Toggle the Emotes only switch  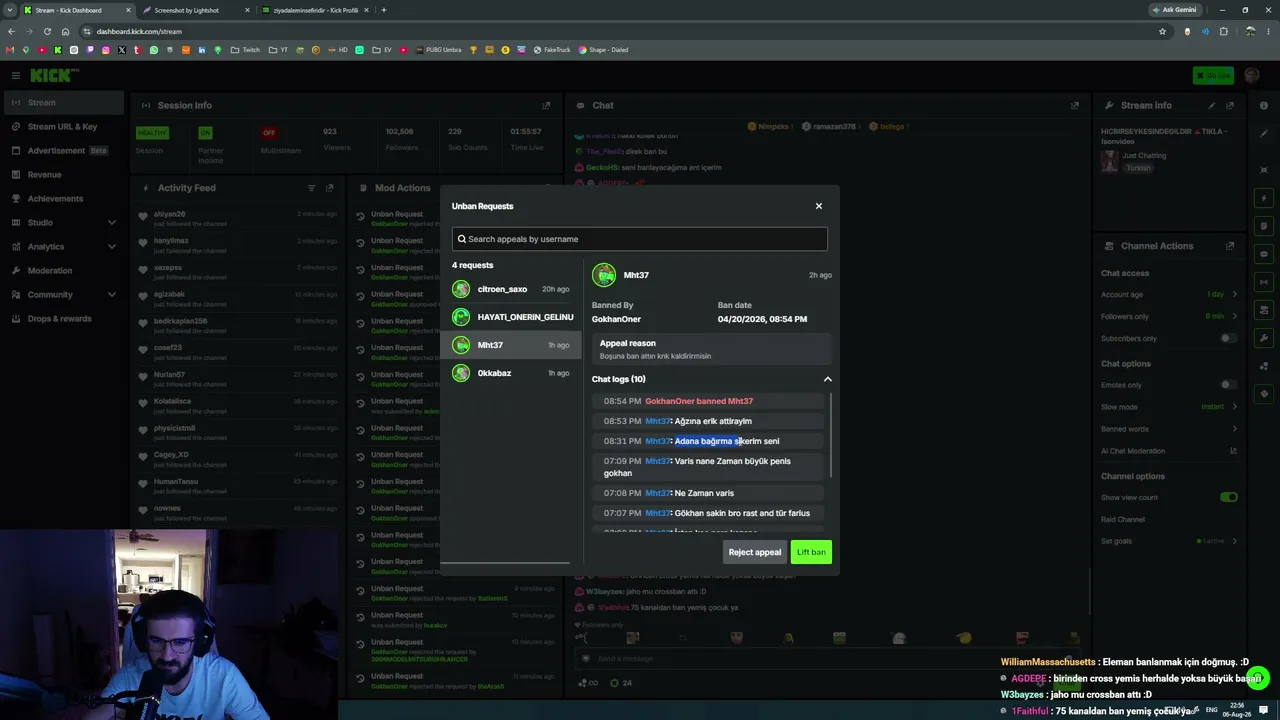[1228, 385]
